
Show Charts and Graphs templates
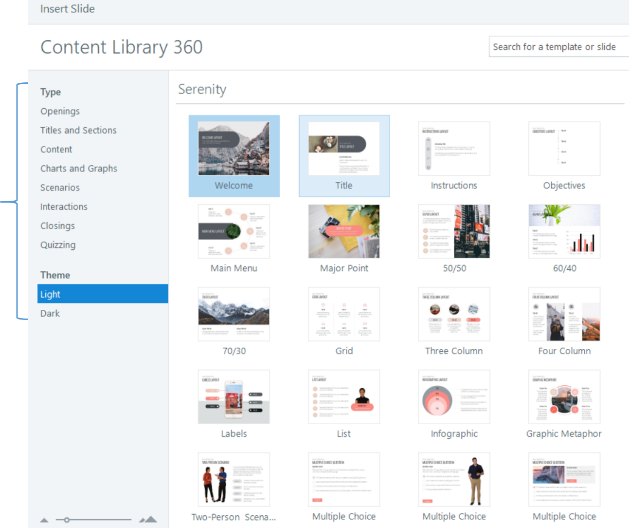(78, 169)
